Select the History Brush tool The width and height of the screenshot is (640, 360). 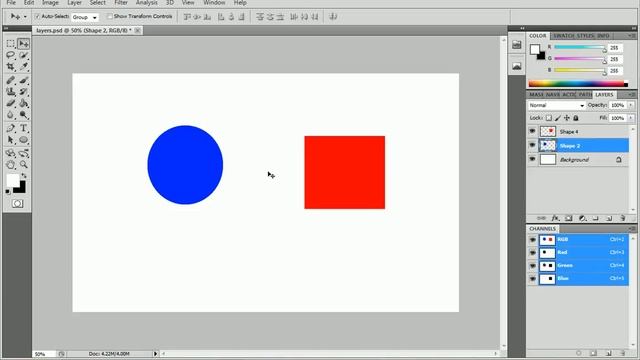click(23, 92)
